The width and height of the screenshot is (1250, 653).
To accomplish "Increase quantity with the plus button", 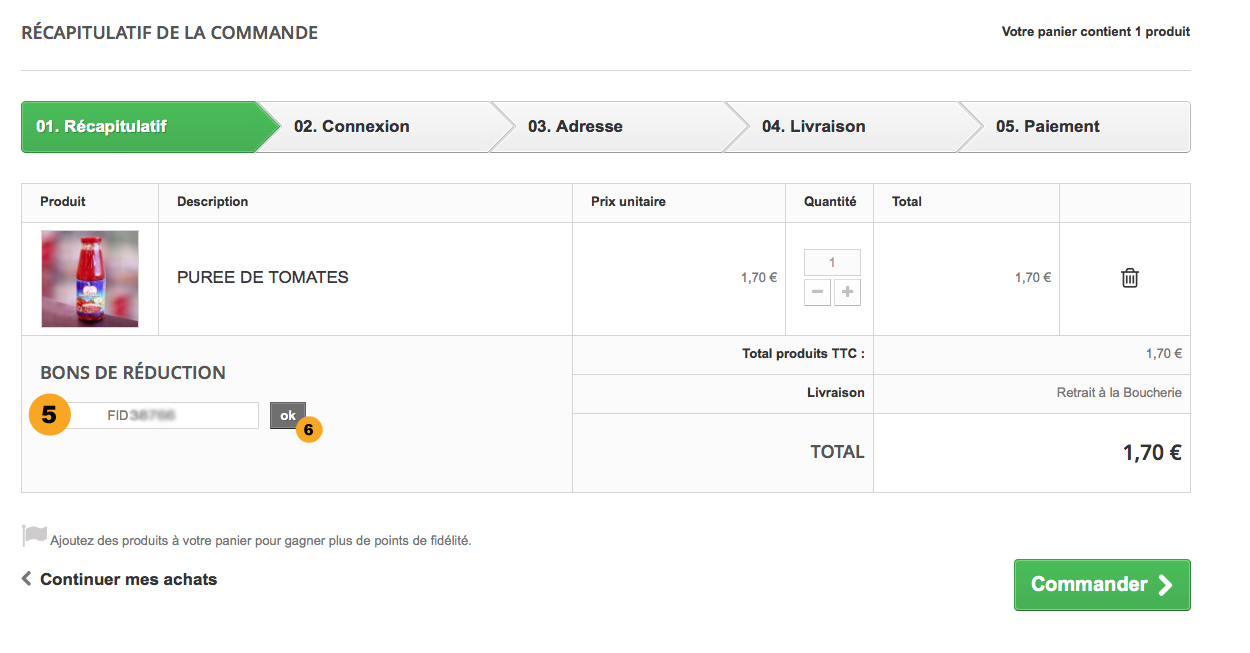I will tap(847, 292).
